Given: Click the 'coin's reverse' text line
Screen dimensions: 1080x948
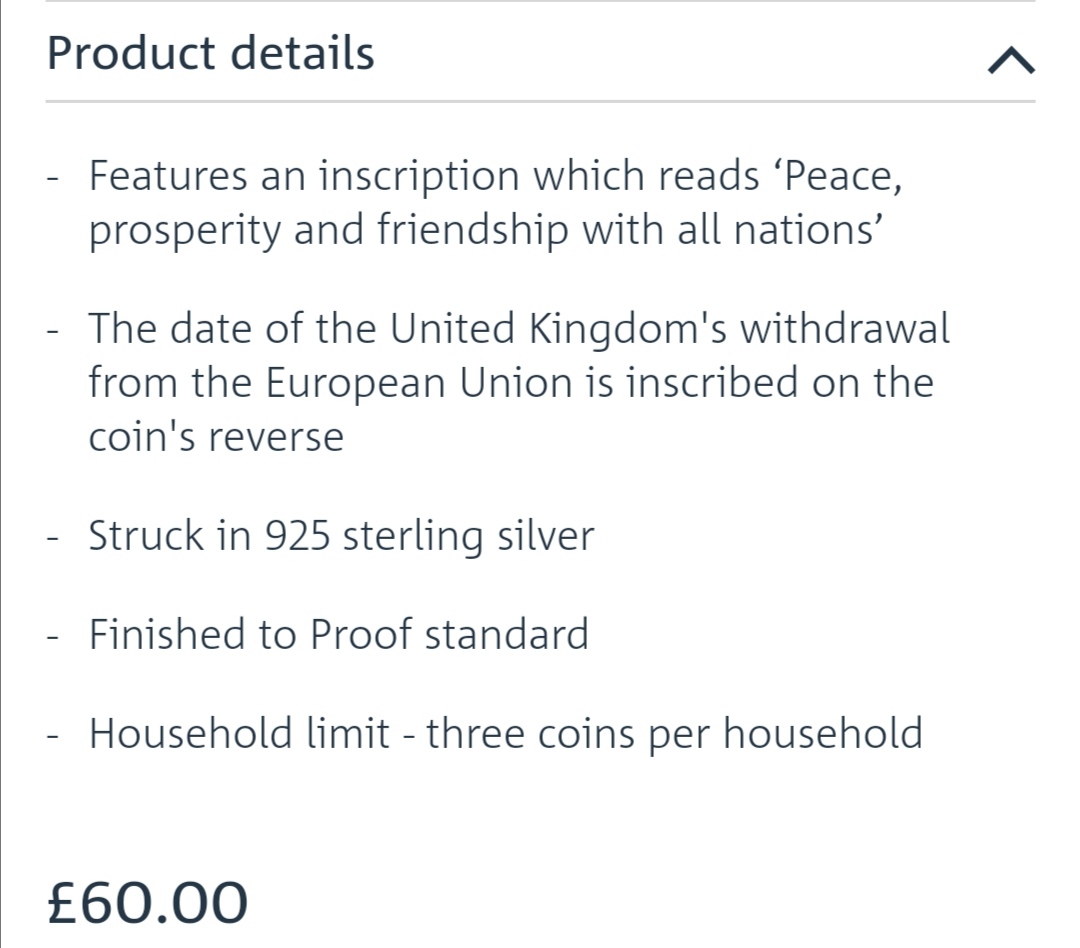Looking at the screenshot, I should click(x=216, y=437).
